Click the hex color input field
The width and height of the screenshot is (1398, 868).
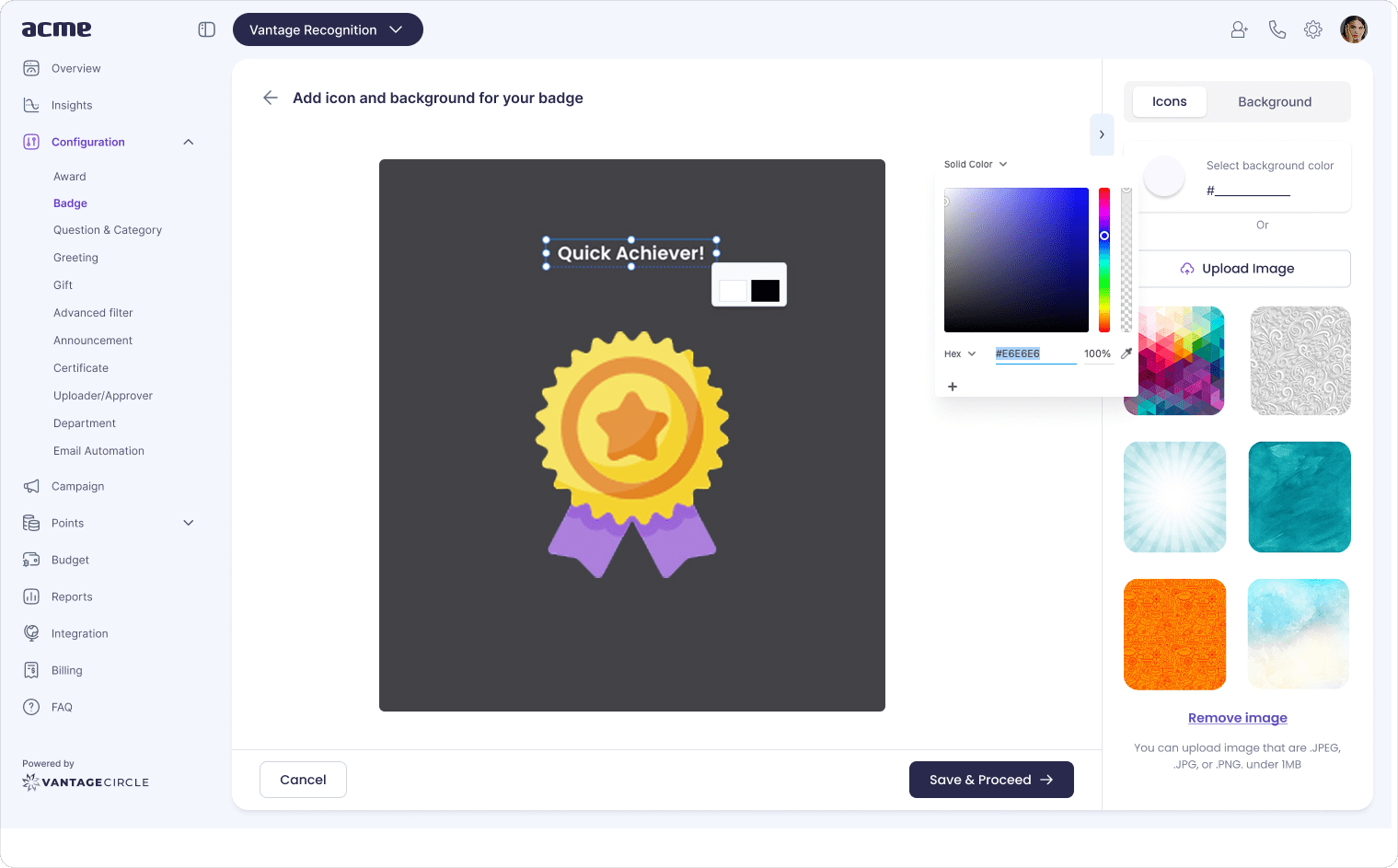(x=1035, y=353)
